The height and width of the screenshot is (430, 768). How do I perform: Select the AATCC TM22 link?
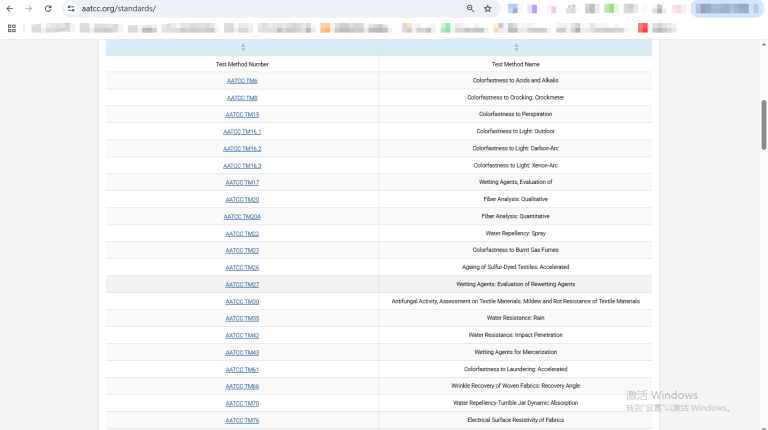click(242, 234)
